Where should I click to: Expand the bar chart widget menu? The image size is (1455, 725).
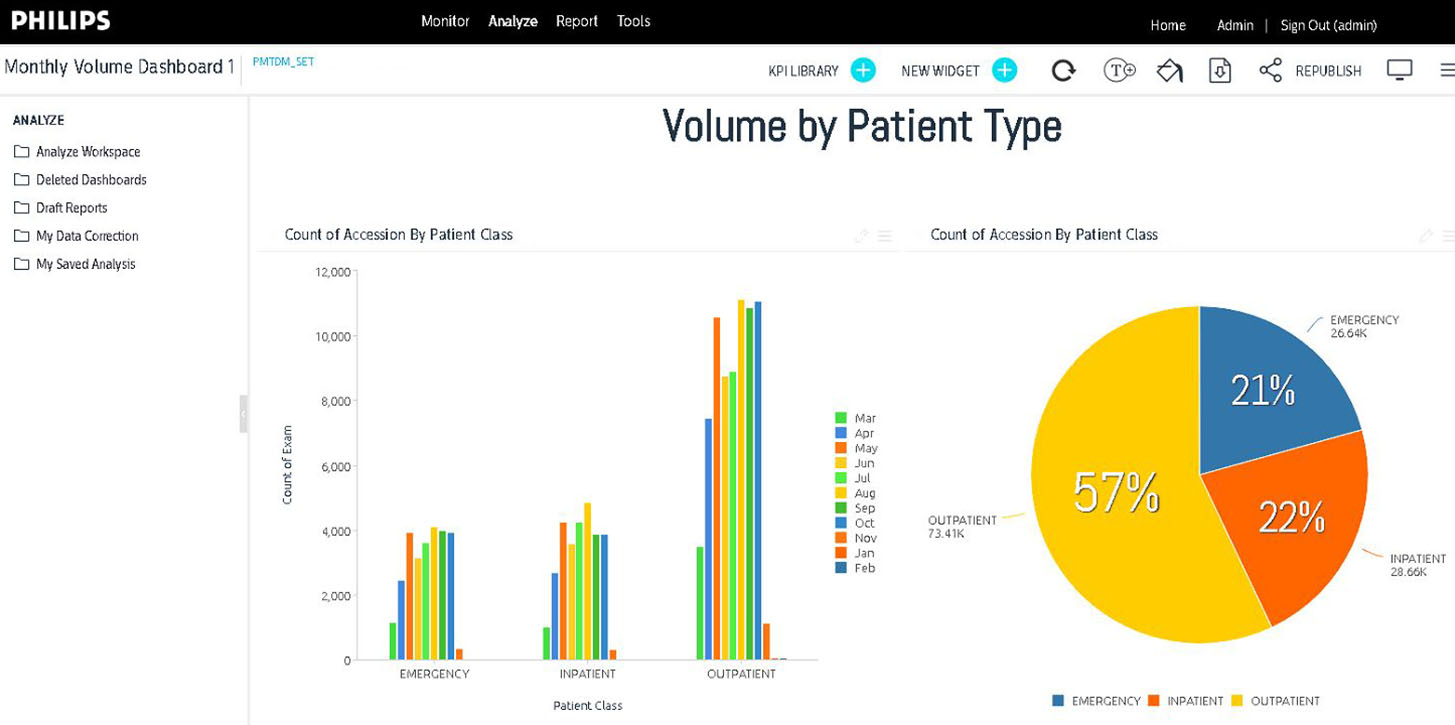884,236
